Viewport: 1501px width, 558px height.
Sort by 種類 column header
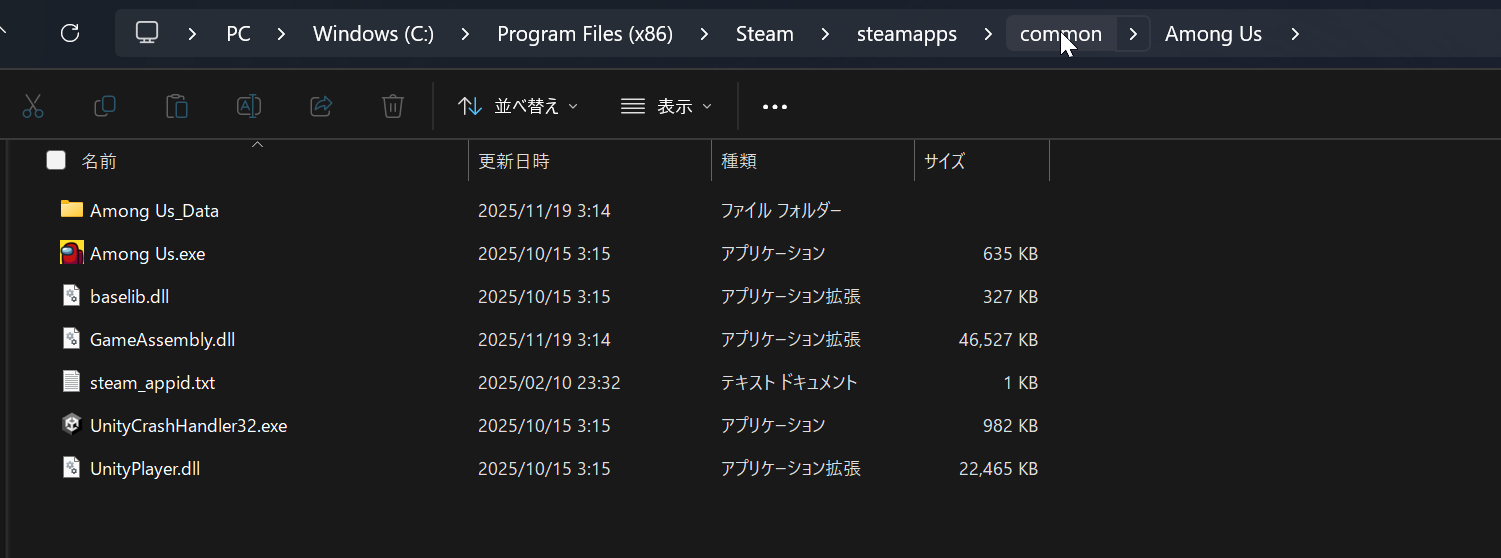(738, 160)
